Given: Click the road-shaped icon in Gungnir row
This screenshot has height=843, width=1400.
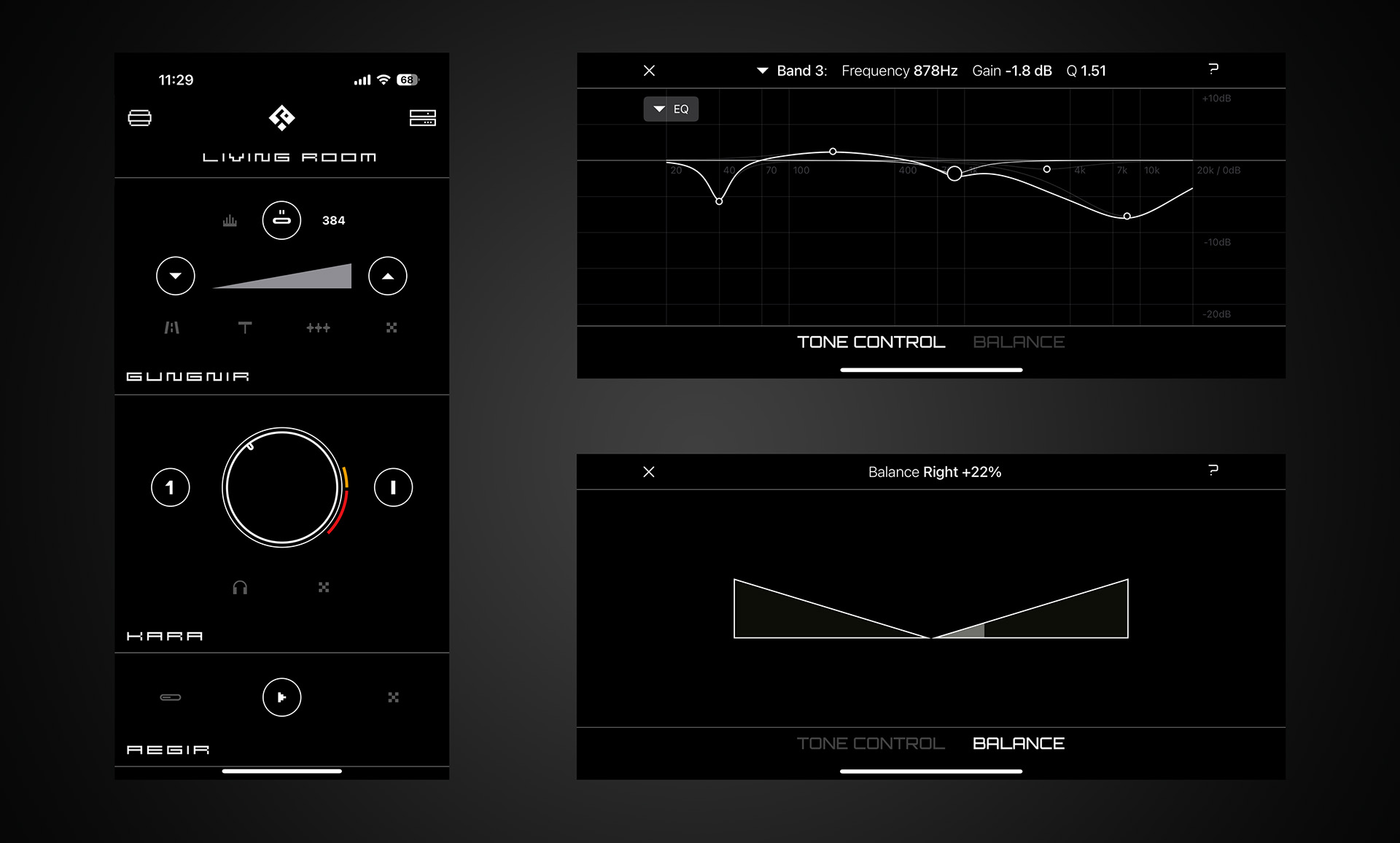Looking at the screenshot, I should [171, 327].
